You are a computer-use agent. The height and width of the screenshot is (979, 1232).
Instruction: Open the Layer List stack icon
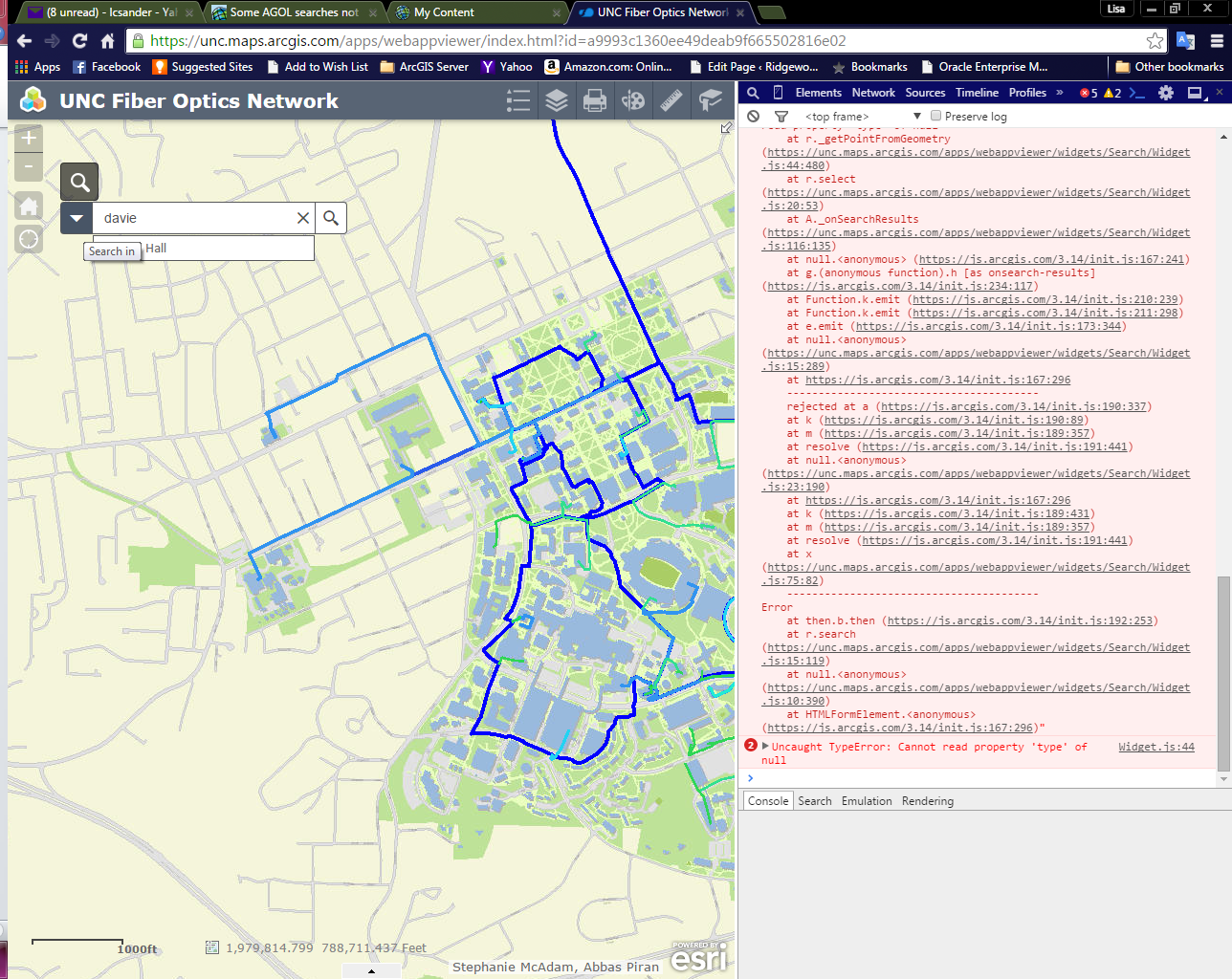coord(557,100)
